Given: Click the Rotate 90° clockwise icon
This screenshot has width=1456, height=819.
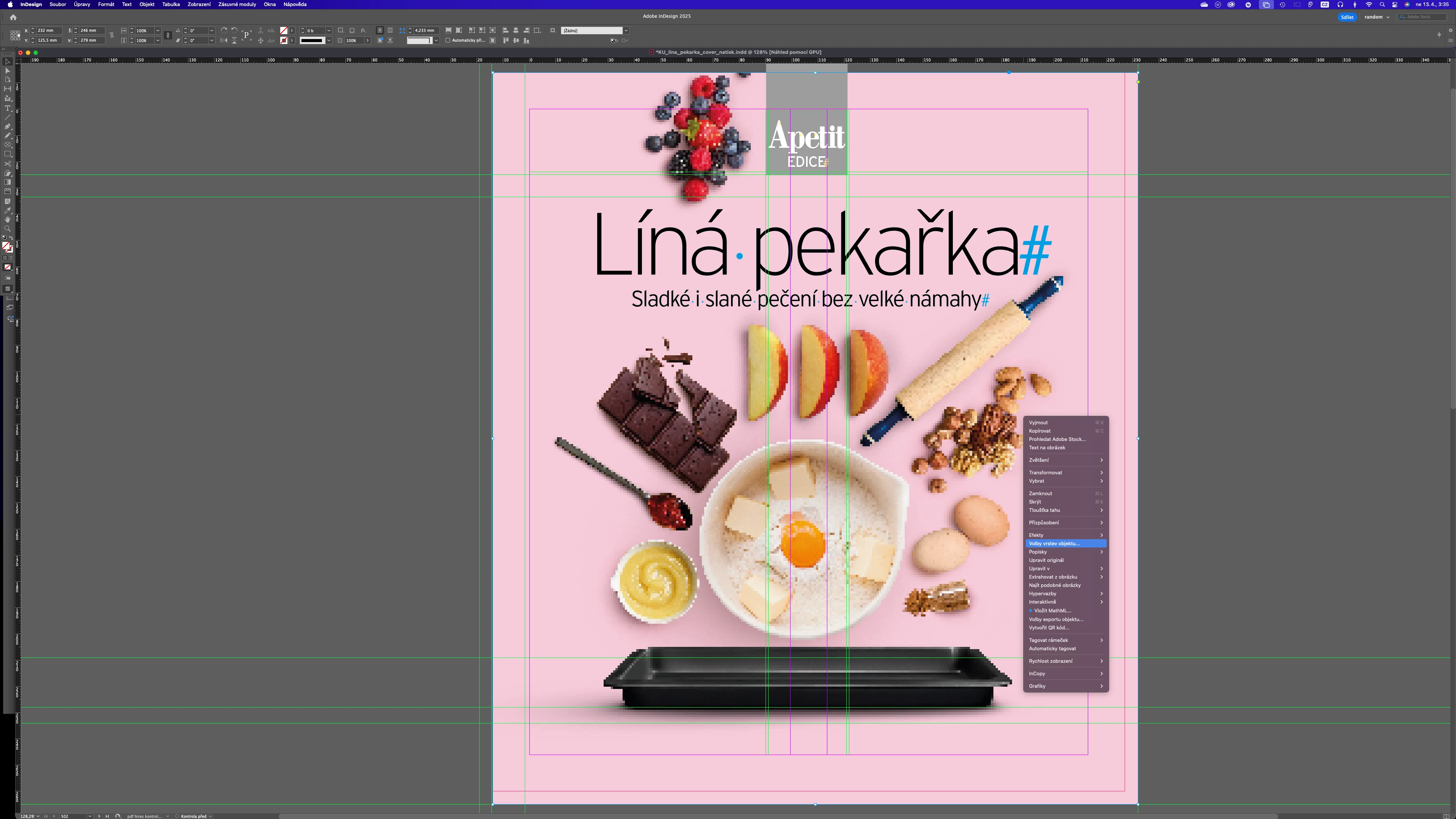Looking at the screenshot, I should click(x=224, y=30).
